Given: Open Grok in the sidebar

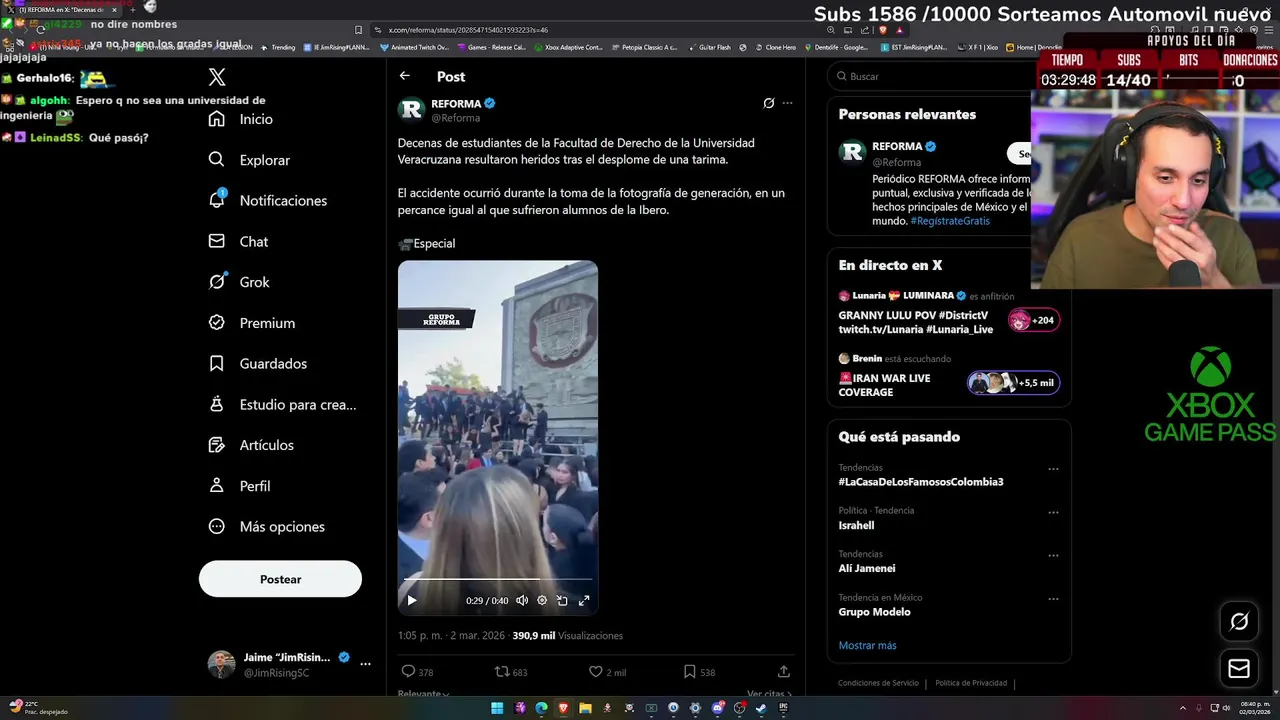Looking at the screenshot, I should coord(239,282).
